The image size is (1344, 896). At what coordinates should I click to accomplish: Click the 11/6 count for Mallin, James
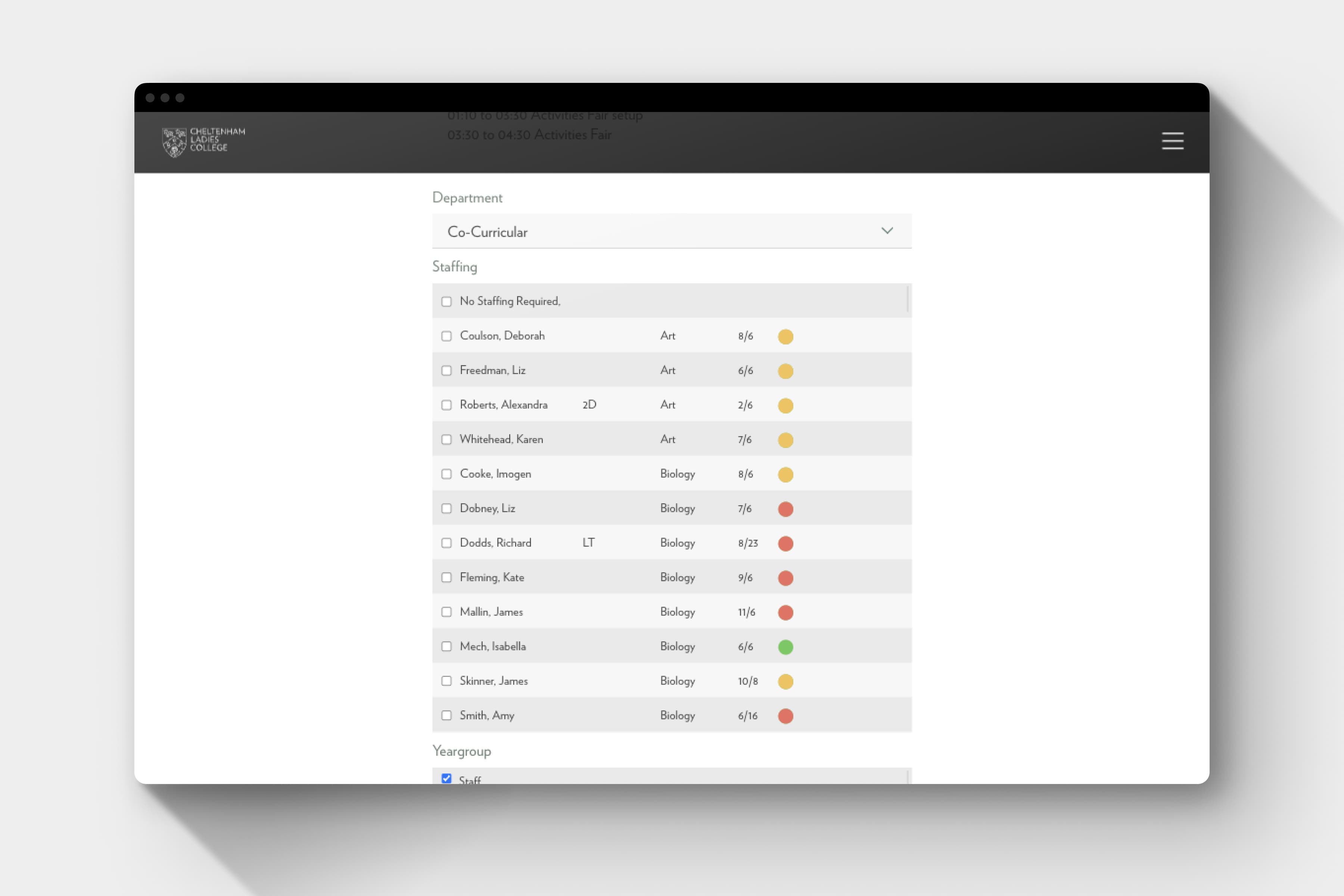click(746, 613)
